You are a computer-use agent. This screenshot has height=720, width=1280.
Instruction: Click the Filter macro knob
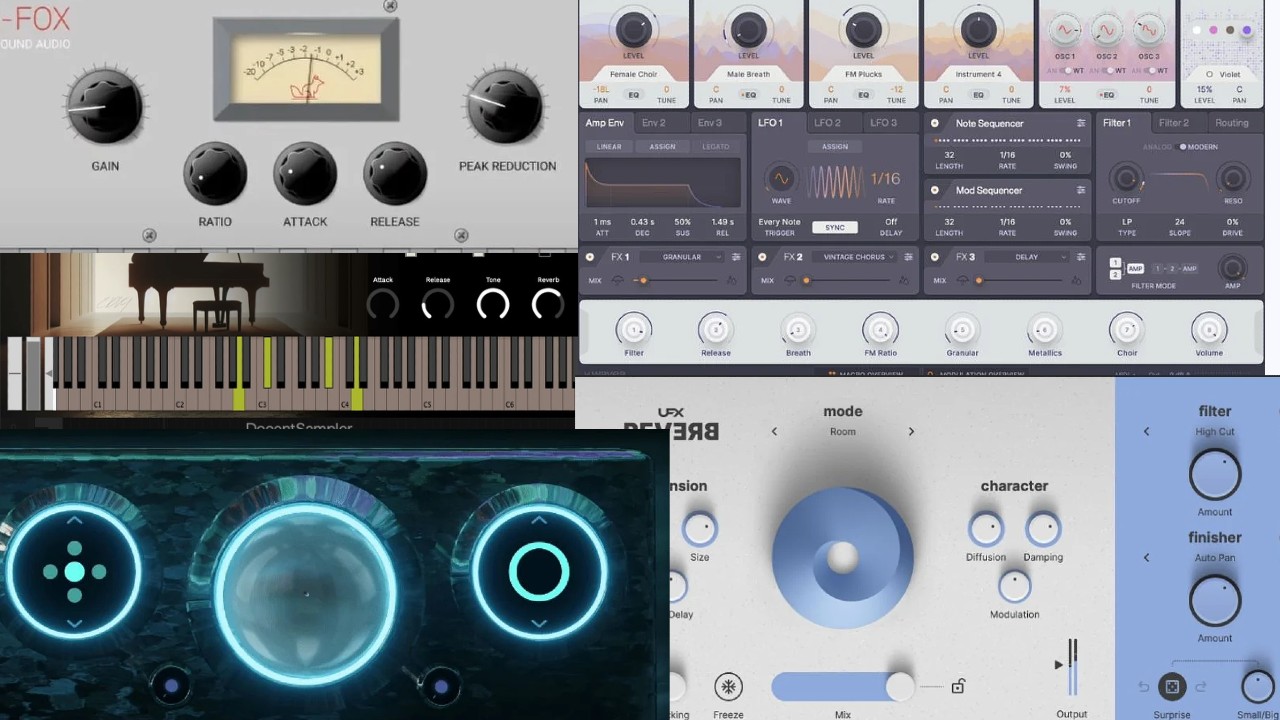(633, 329)
